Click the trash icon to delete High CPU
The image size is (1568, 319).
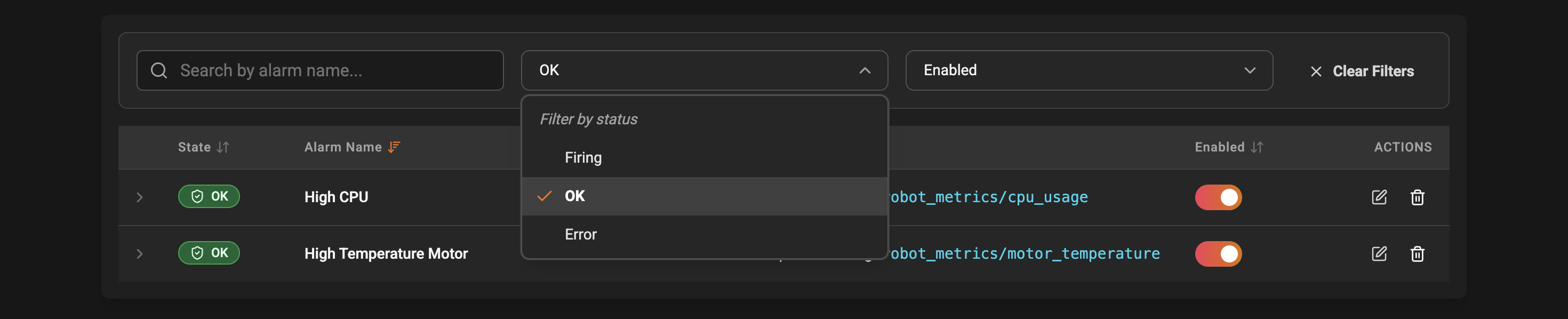[1417, 197]
